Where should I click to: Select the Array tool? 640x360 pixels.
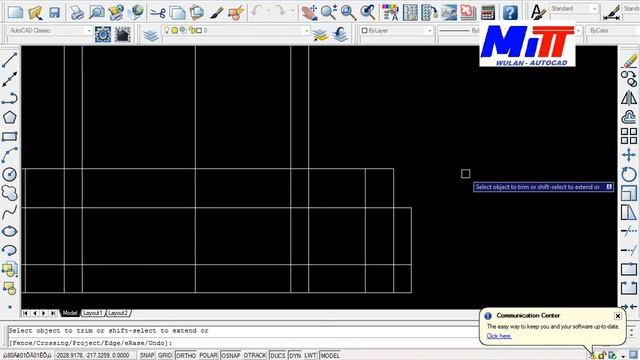coord(629,136)
